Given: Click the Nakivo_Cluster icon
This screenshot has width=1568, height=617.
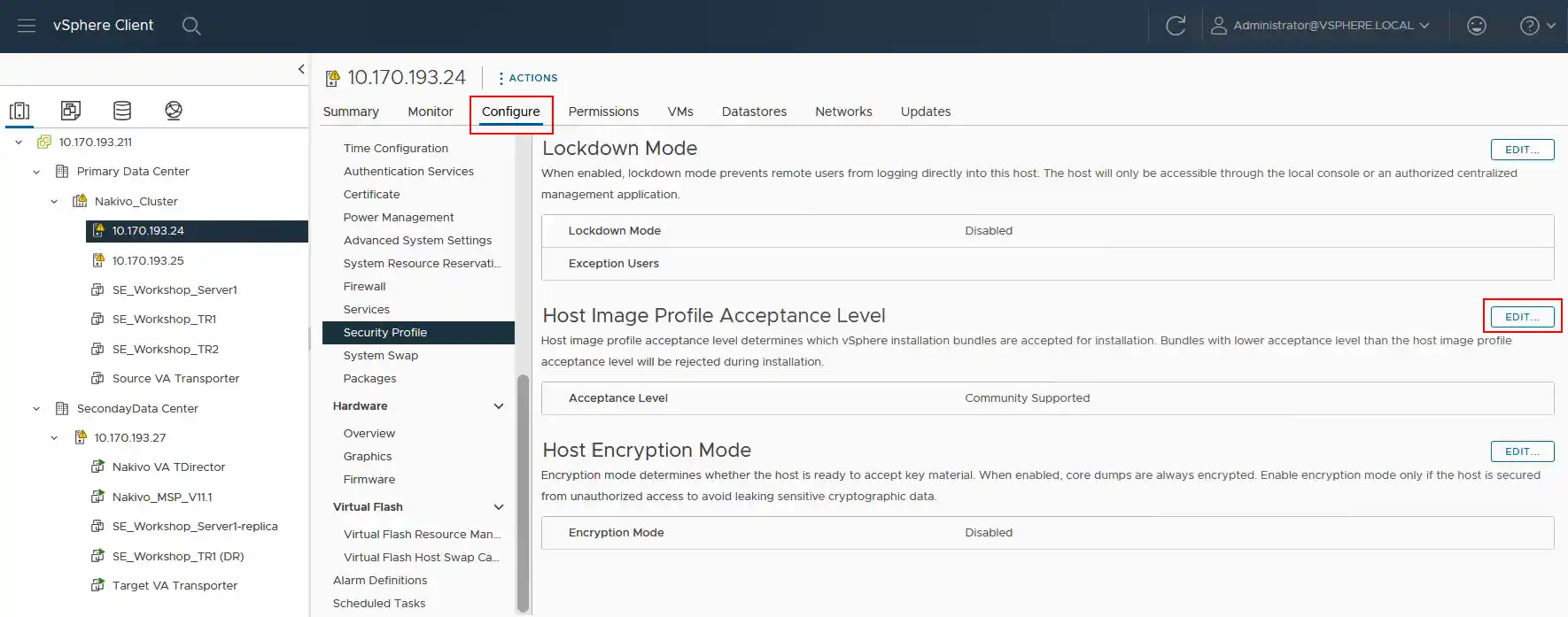Looking at the screenshot, I should (80, 201).
